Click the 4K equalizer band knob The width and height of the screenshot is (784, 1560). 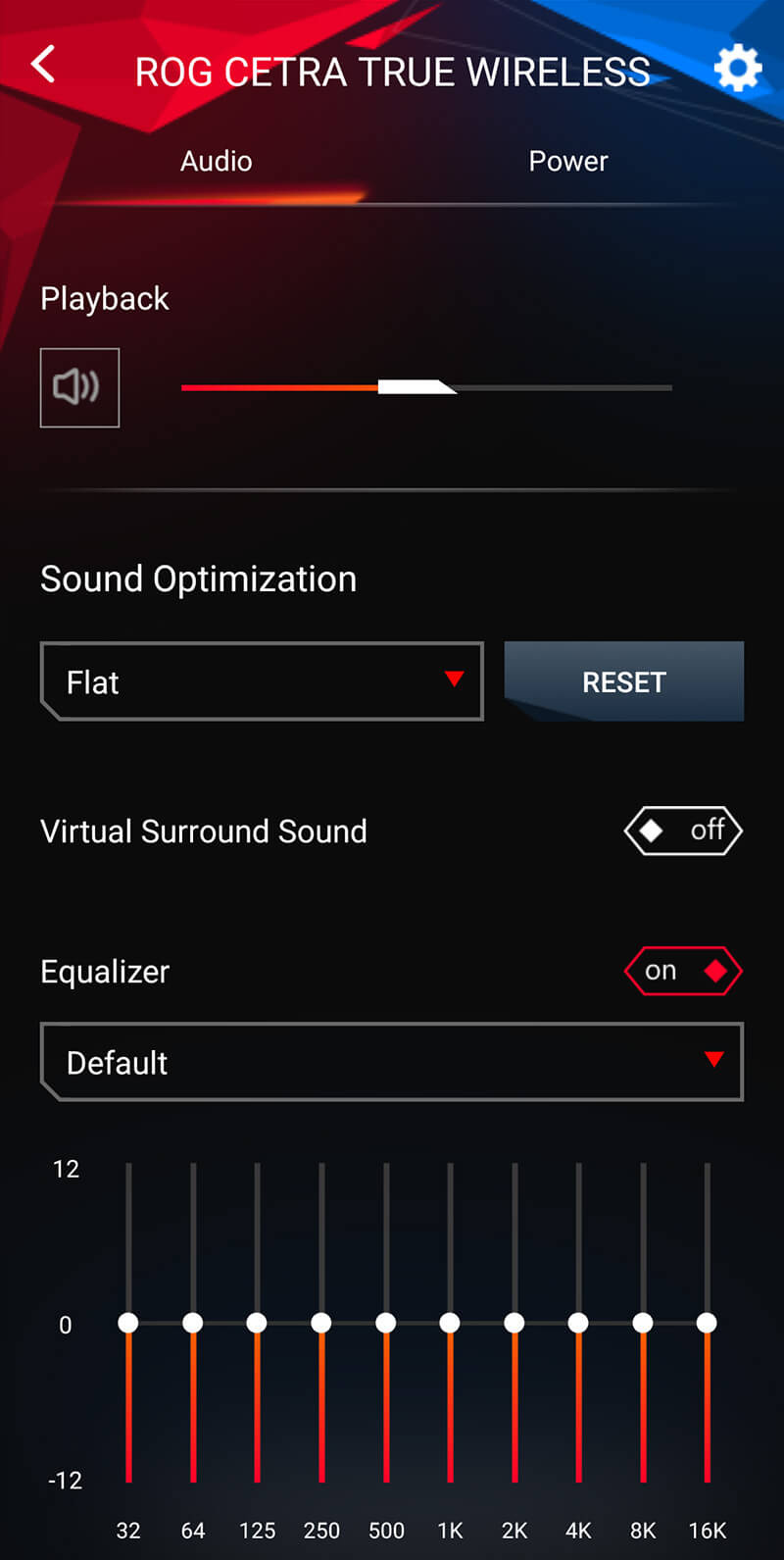point(578,1323)
